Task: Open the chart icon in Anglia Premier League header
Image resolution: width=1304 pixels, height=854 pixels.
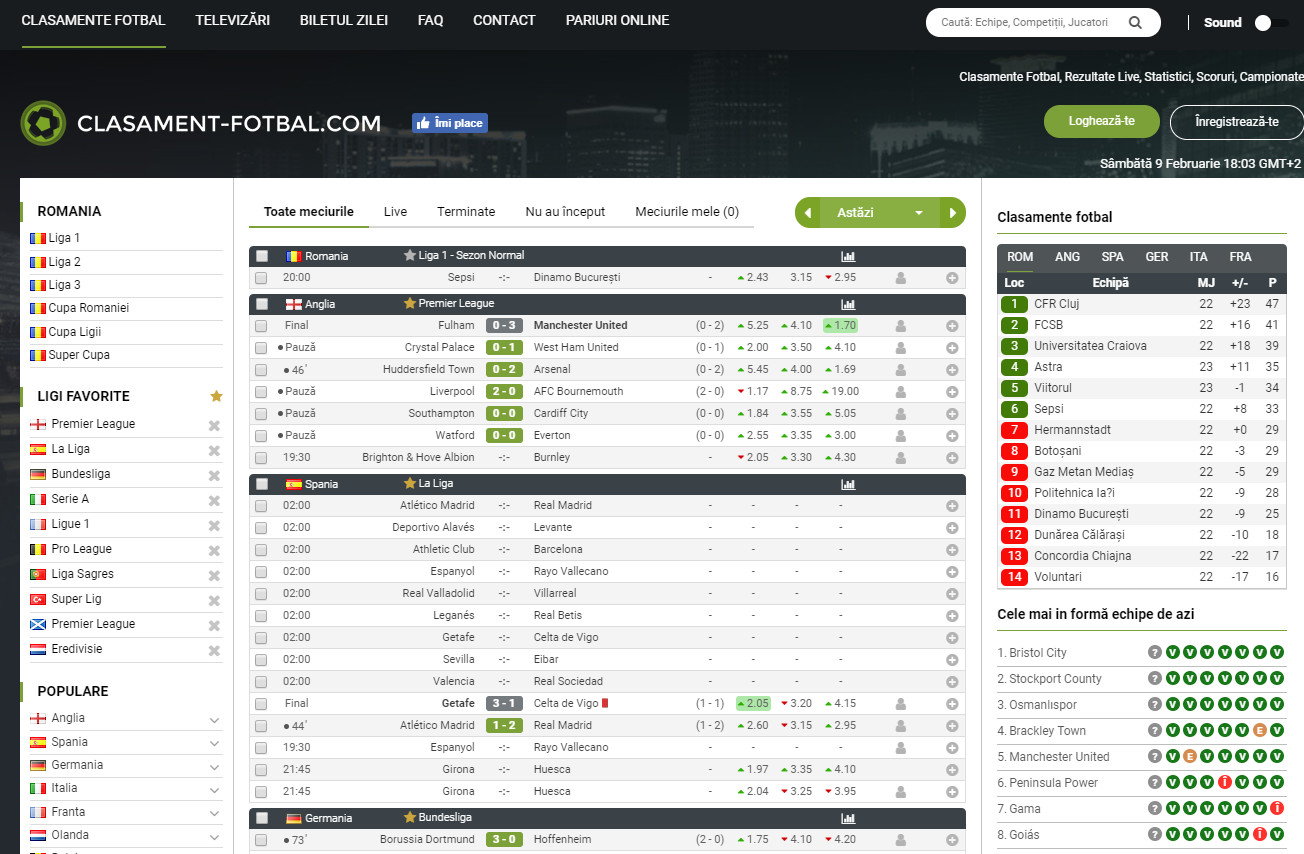Action: pyautogui.click(x=848, y=304)
